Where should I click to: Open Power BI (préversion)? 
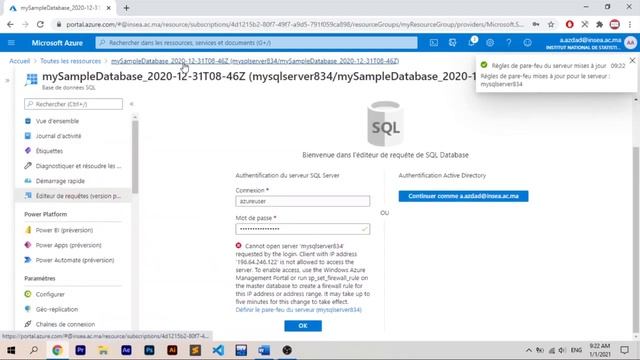pos(64,230)
